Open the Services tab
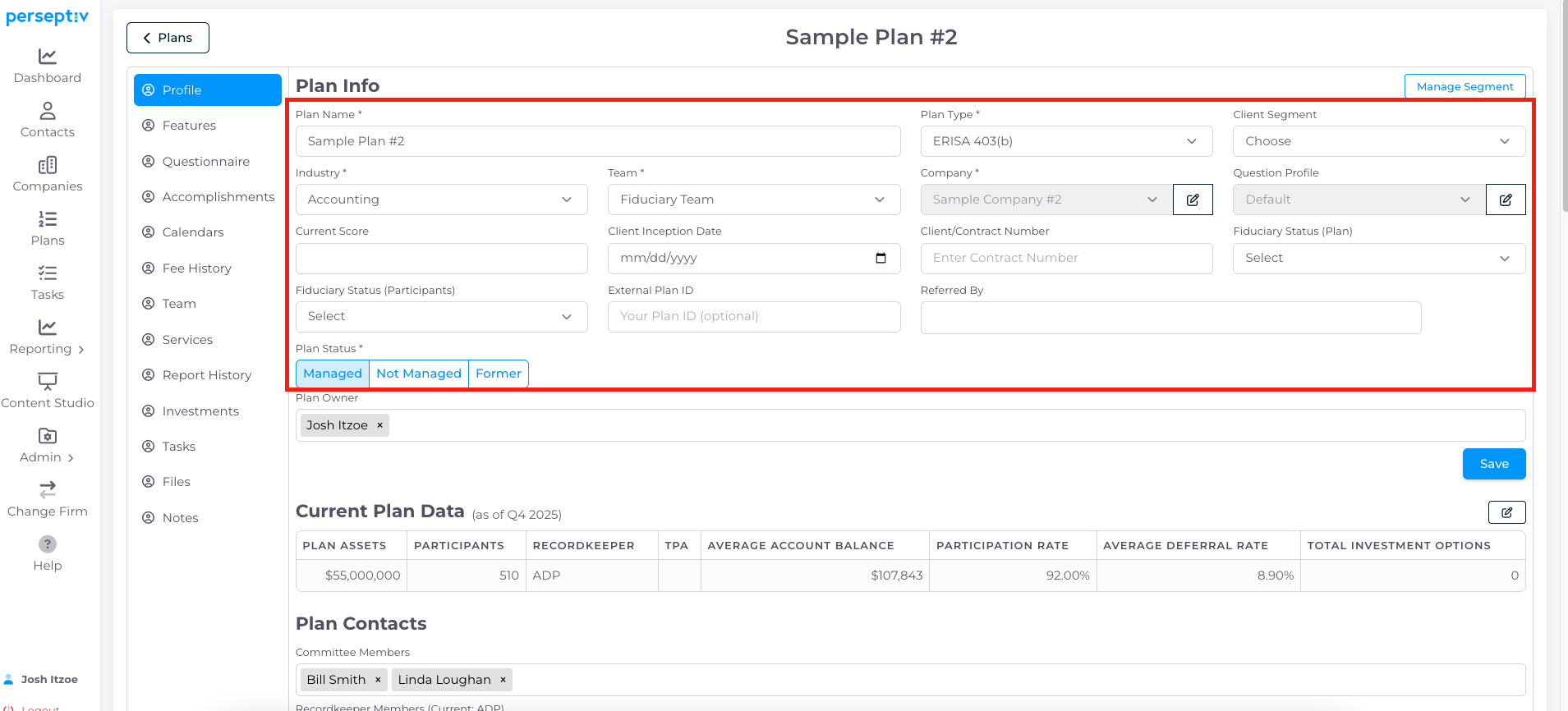The image size is (1568, 711). click(208, 340)
